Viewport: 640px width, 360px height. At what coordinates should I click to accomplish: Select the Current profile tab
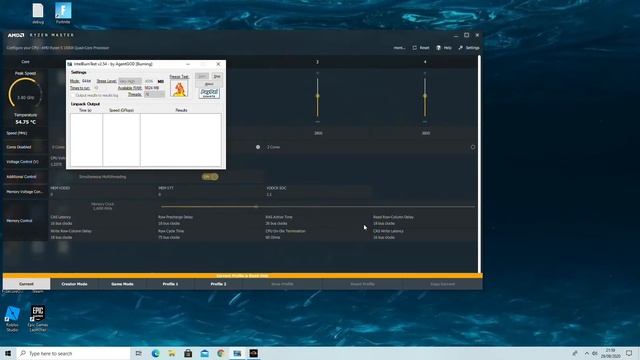point(26,284)
